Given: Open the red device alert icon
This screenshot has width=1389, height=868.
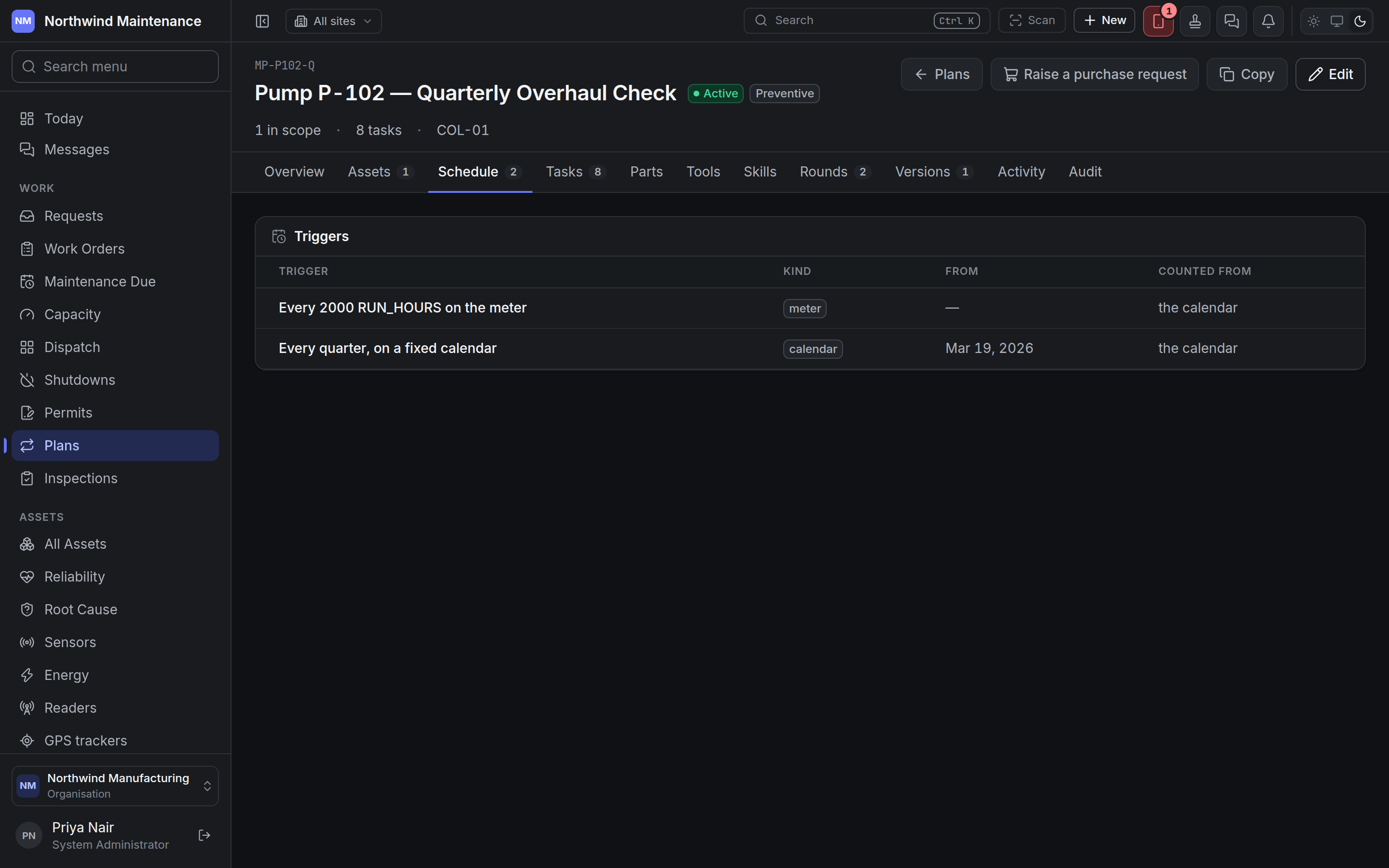Looking at the screenshot, I should 1157,21.
